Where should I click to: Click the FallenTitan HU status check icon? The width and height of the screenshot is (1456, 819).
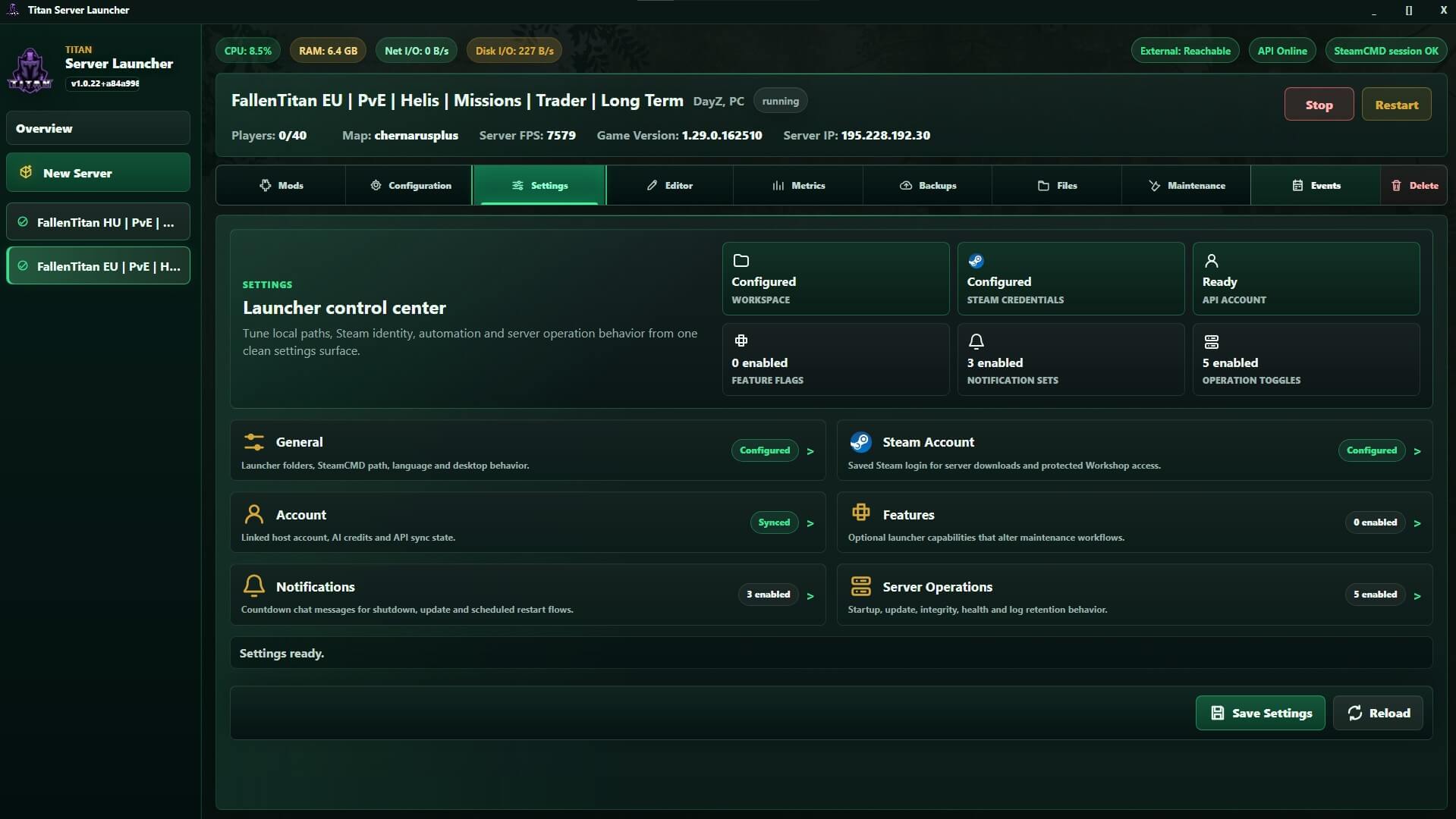[23, 222]
